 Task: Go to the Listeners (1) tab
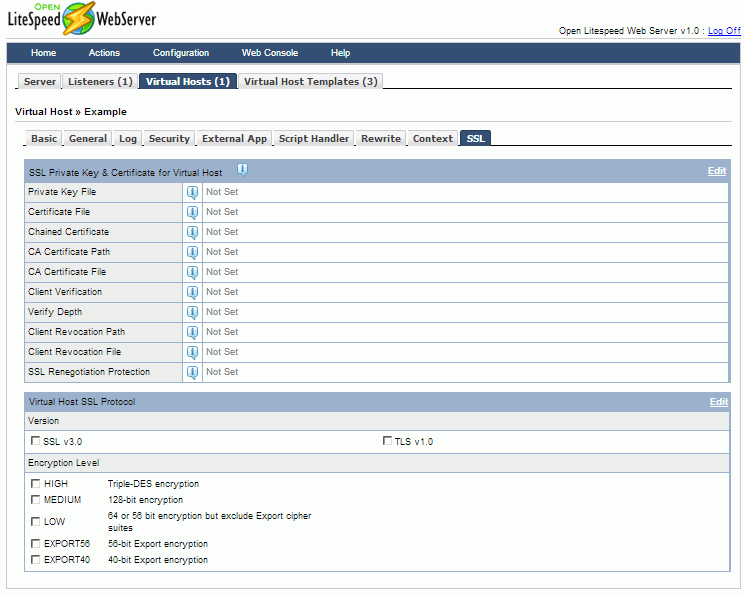[x=99, y=82]
